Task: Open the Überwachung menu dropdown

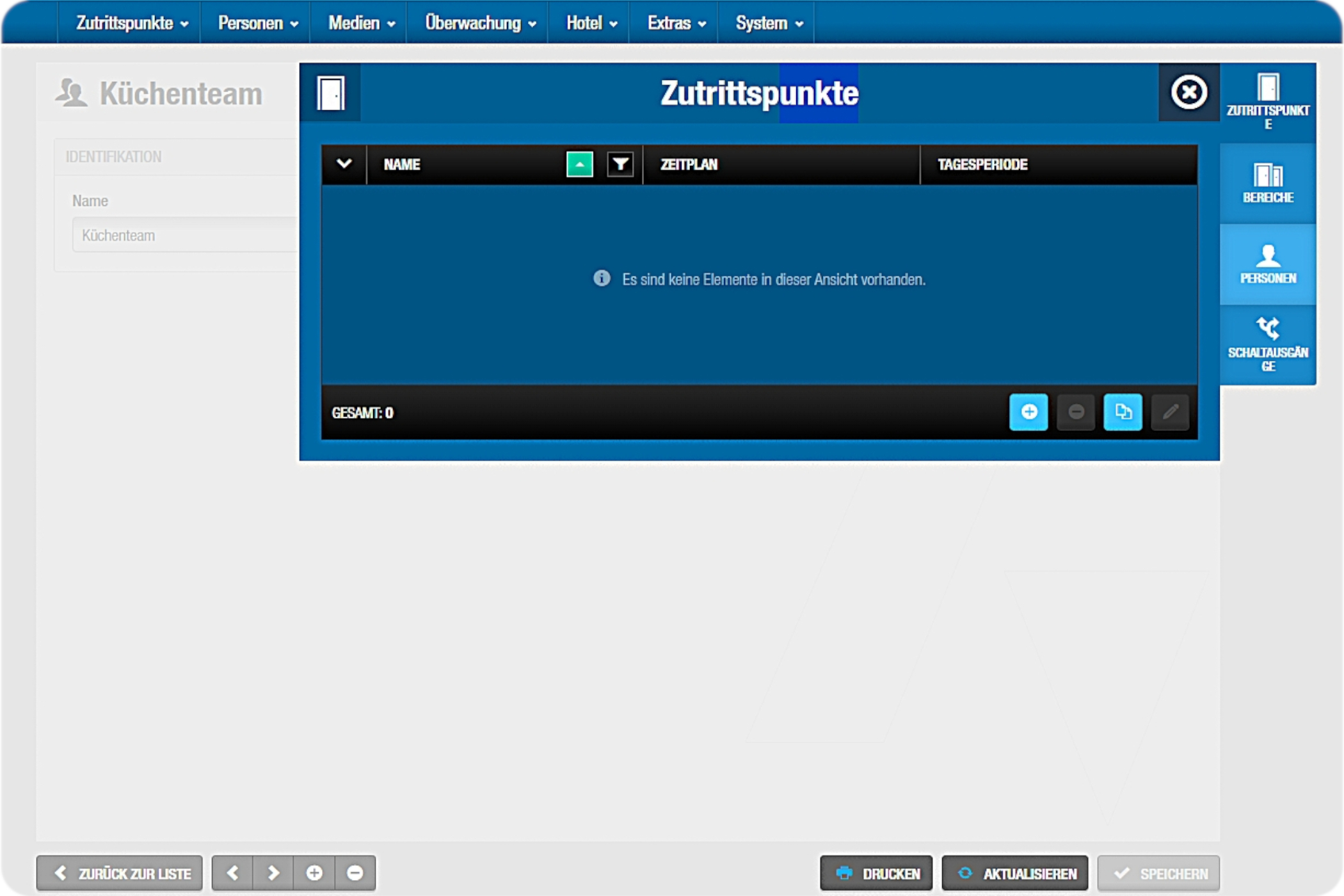Action: click(x=479, y=23)
